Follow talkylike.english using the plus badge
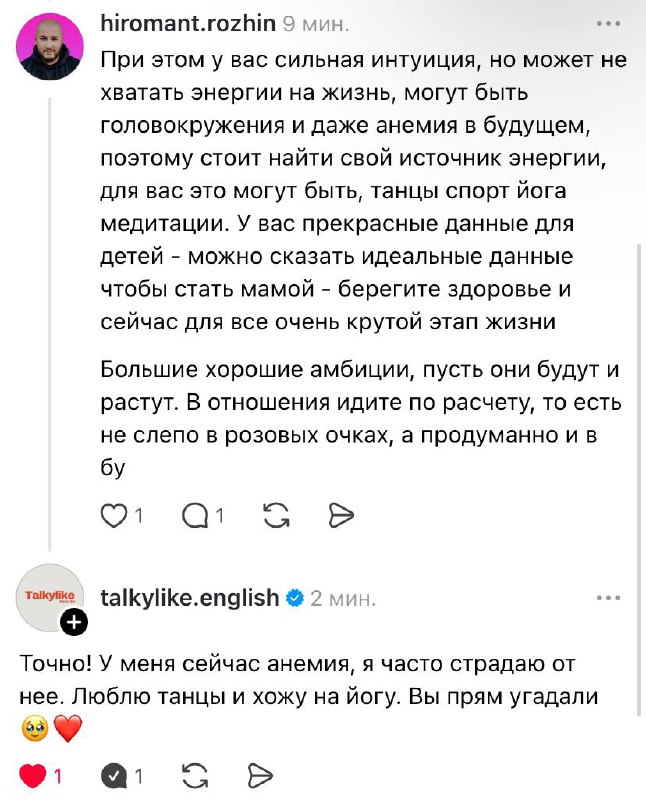Viewport: 646px width, 800px height. coord(75,625)
